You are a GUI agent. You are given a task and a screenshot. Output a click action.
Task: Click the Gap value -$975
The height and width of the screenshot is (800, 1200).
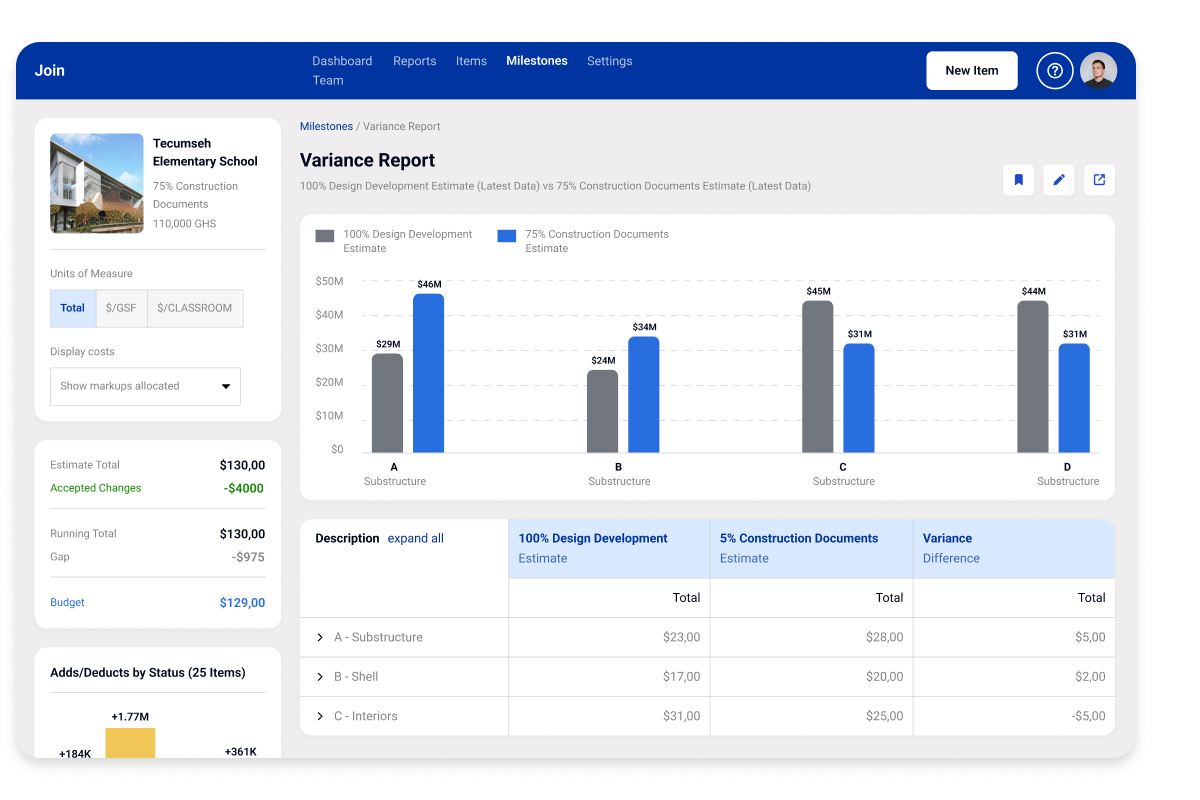[248, 557]
